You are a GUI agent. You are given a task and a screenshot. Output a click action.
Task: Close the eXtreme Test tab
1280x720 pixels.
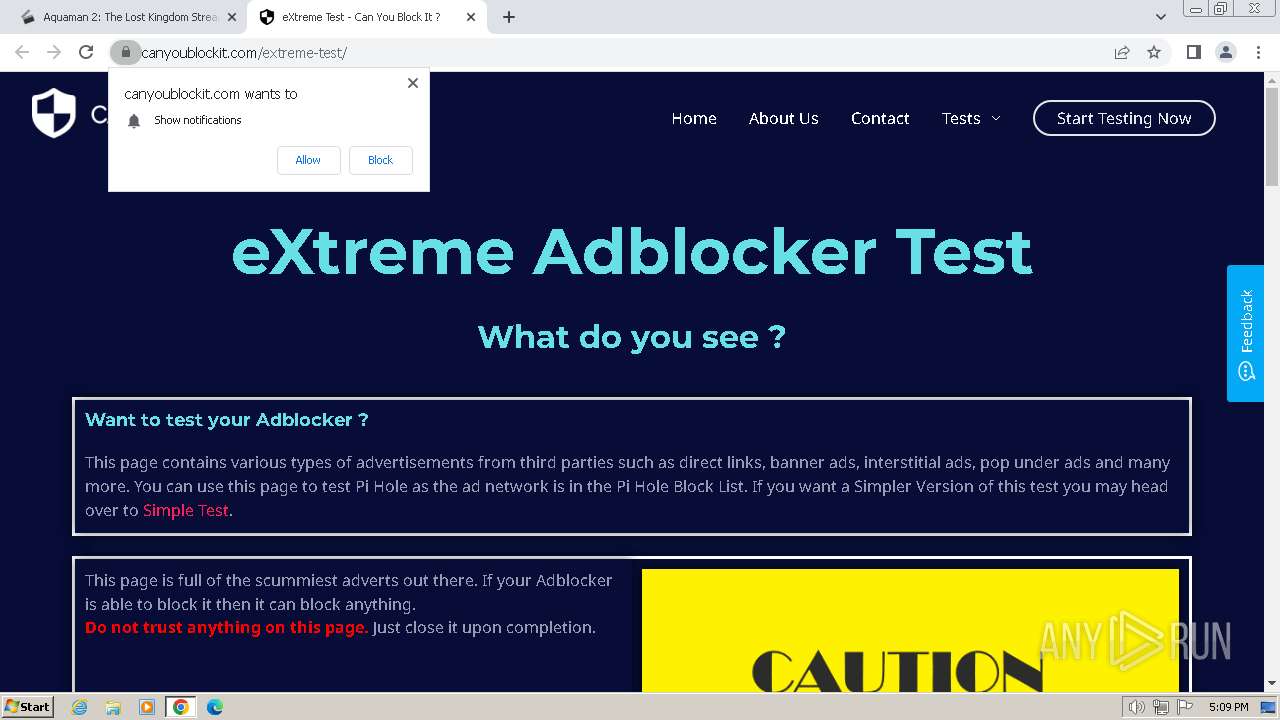point(471,17)
